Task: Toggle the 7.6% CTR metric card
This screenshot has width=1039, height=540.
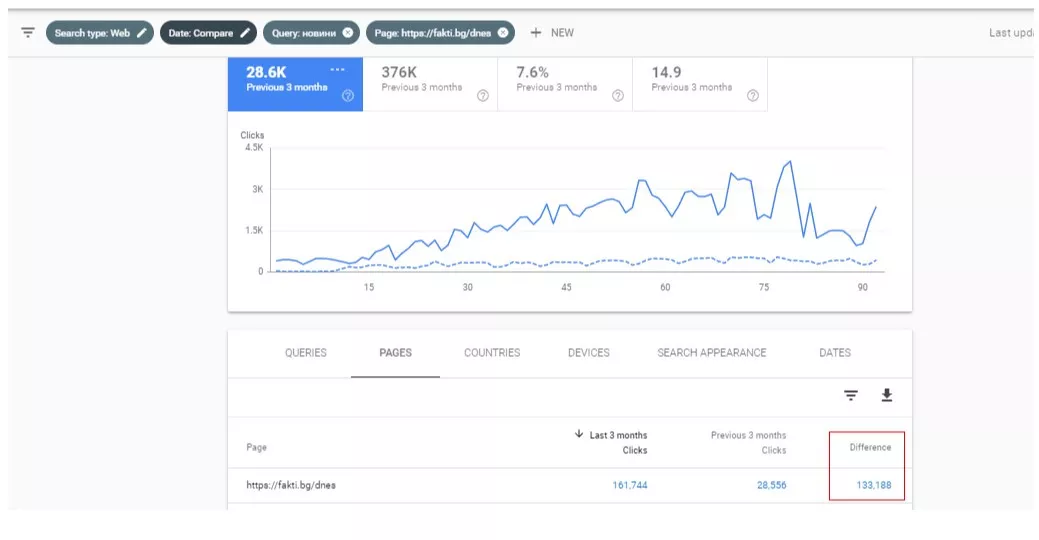Action: (565, 84)
